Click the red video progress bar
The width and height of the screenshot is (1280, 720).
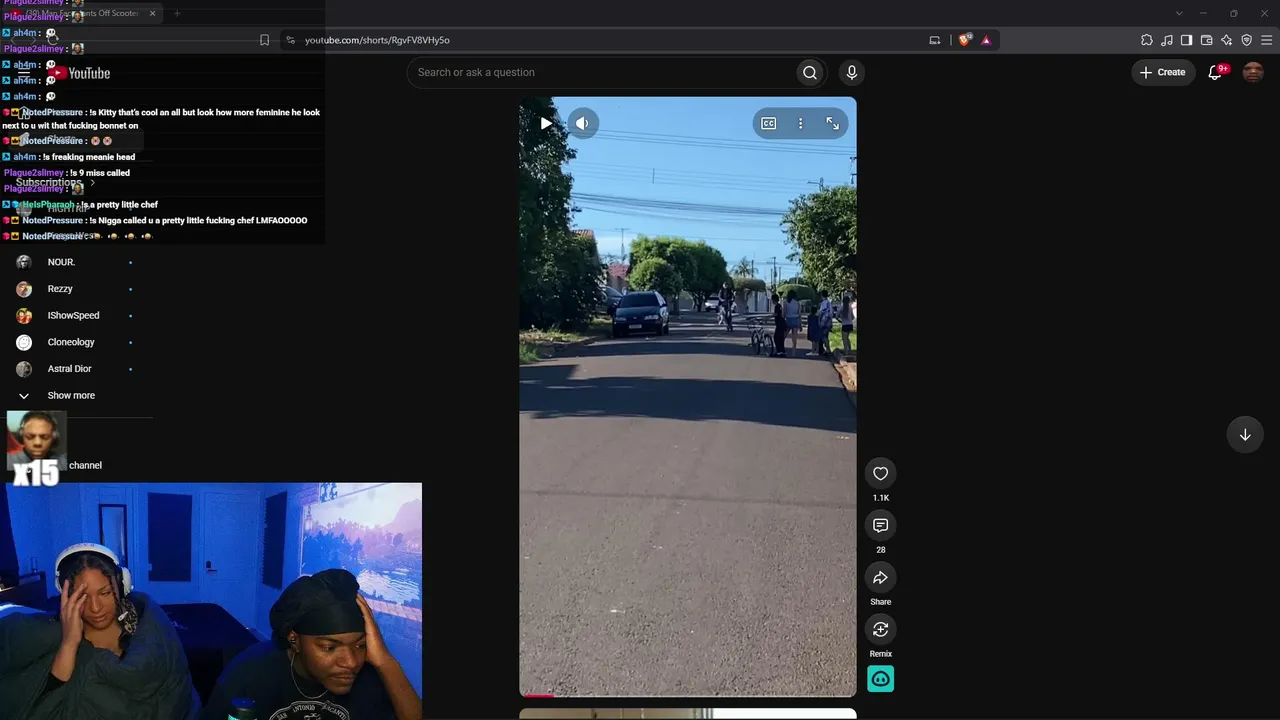coord(537,695)
